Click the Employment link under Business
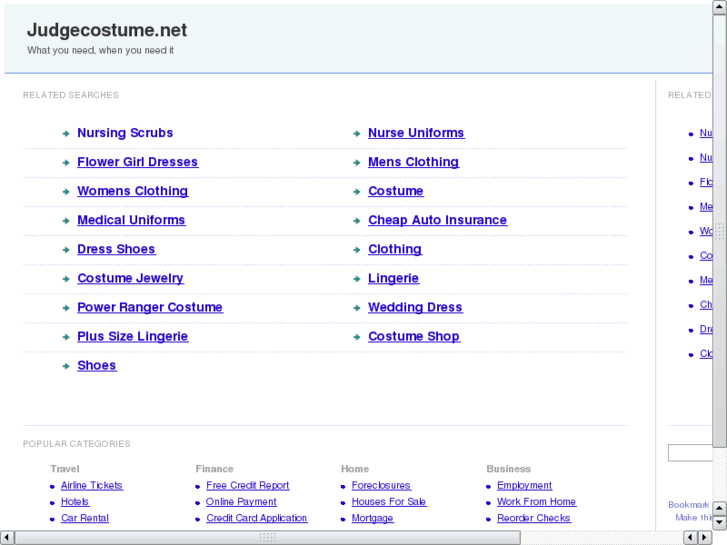 [x=524, y=485]
